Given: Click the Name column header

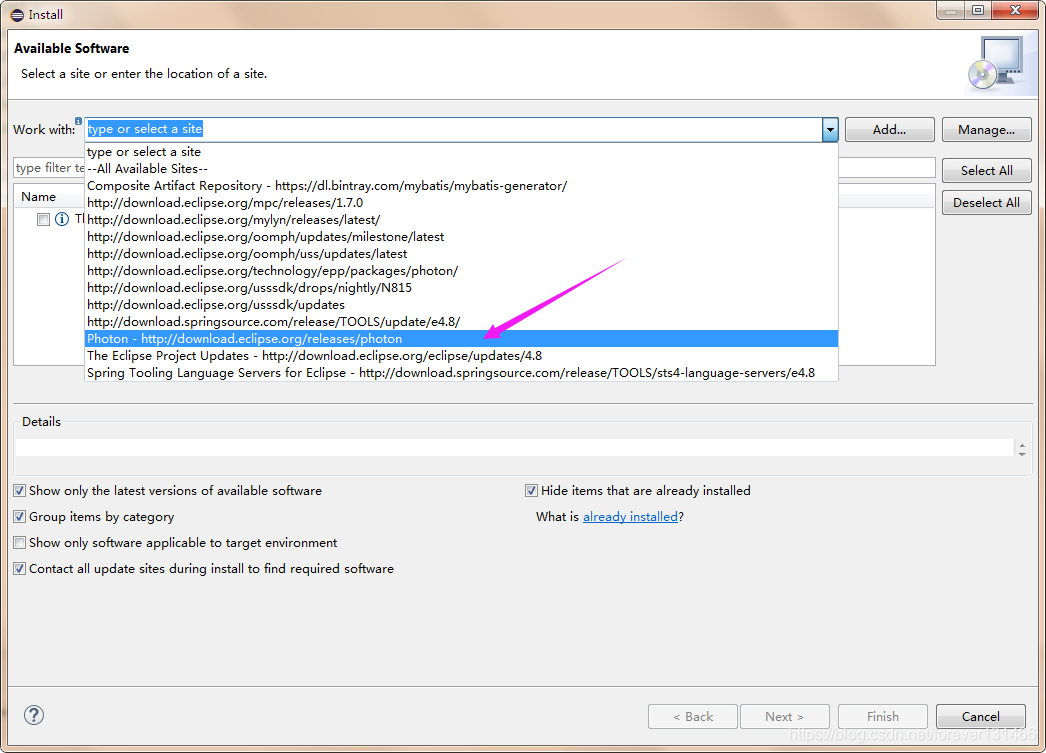Looking at the screenshot, I should [39, 197].
